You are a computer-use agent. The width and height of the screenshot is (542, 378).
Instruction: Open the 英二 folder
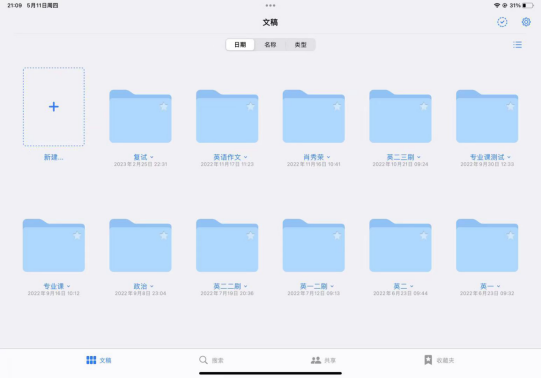pos(400,245)
